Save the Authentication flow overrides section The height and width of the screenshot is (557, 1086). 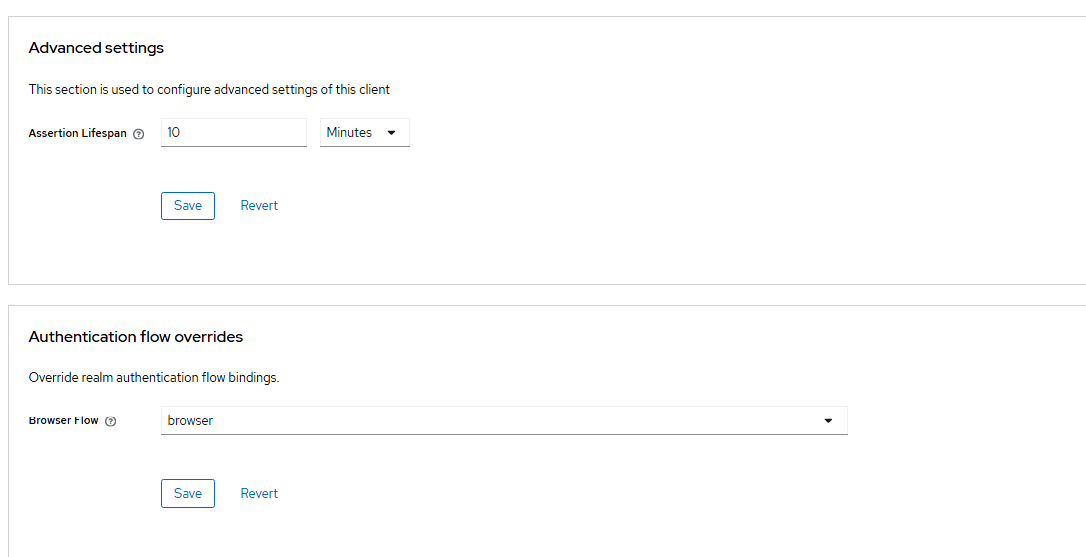[188, 494]
